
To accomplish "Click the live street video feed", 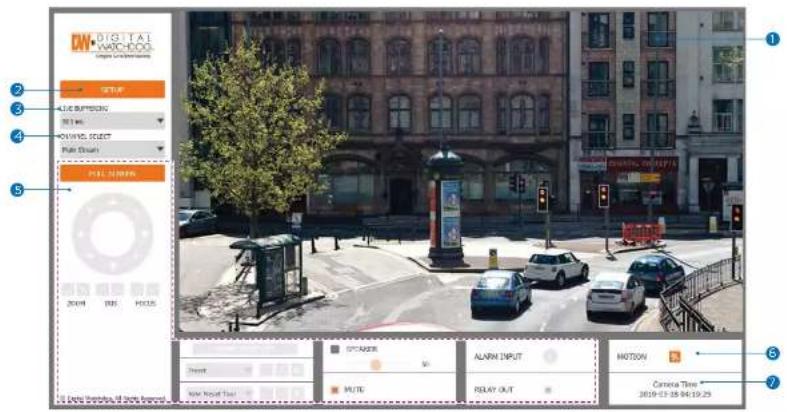I will coord(461,172).
